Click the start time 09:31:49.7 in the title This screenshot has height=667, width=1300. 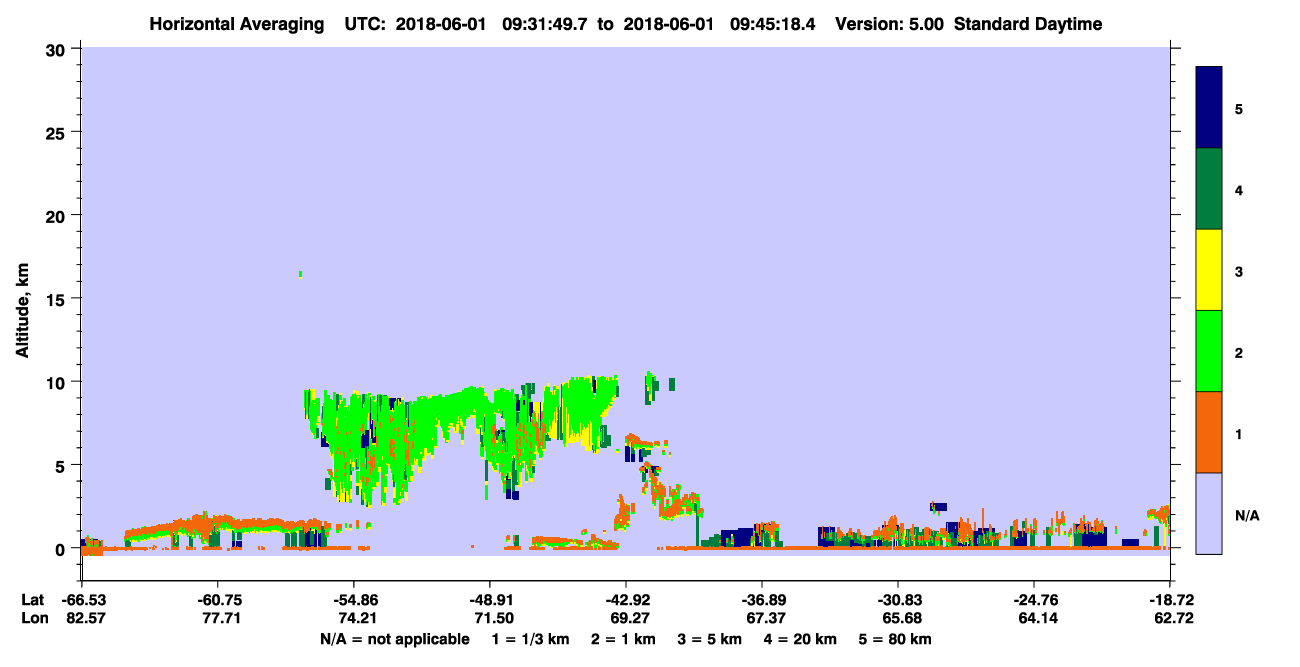point(546,24)
